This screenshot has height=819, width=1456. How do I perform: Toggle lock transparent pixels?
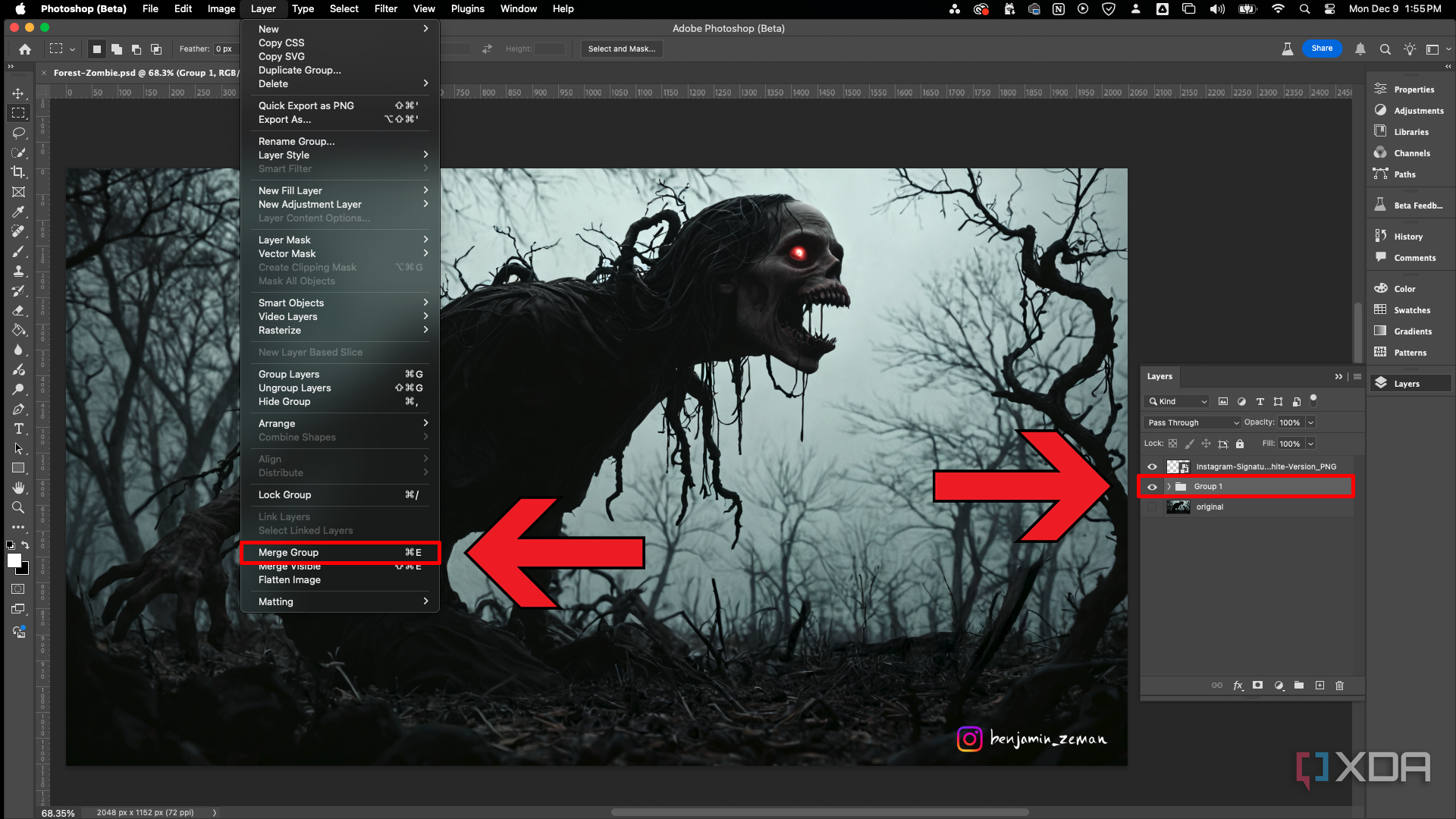(x=1172, y=444)
